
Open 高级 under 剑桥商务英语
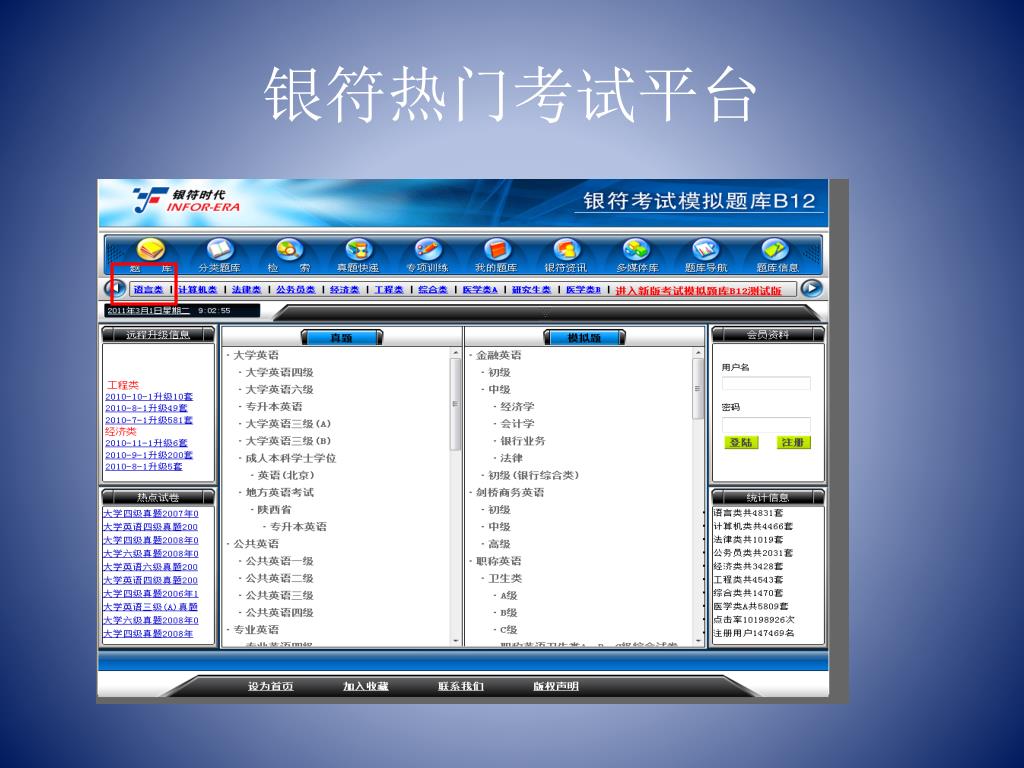[500, 544]
